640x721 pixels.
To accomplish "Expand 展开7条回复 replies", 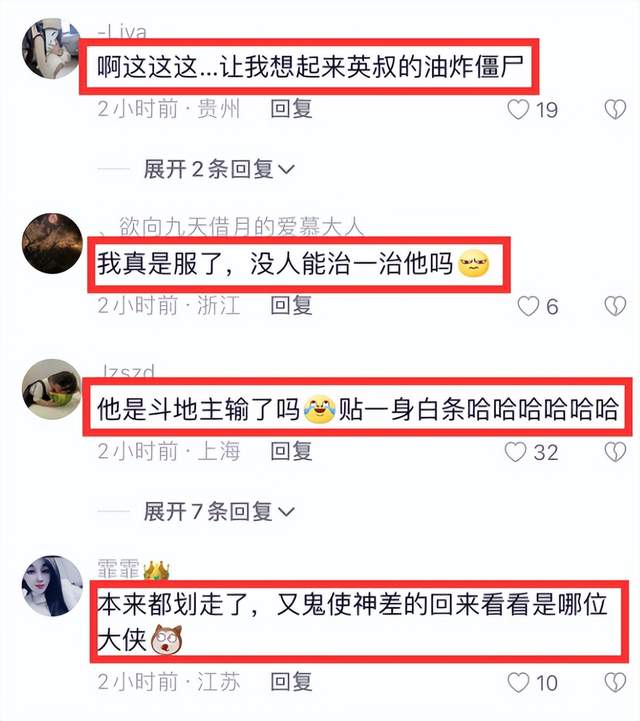I will click(x=219, y=511).
